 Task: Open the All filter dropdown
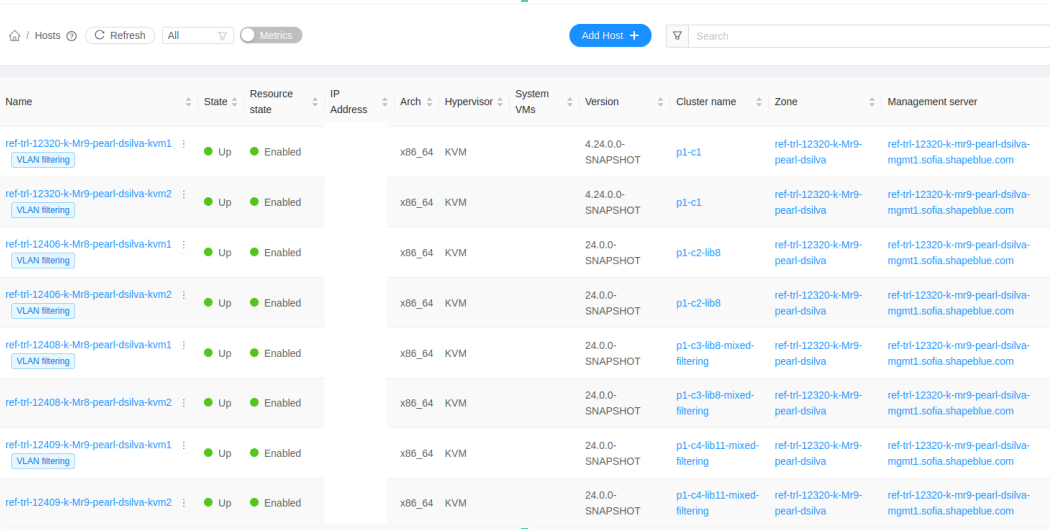(x=198, y=35)
